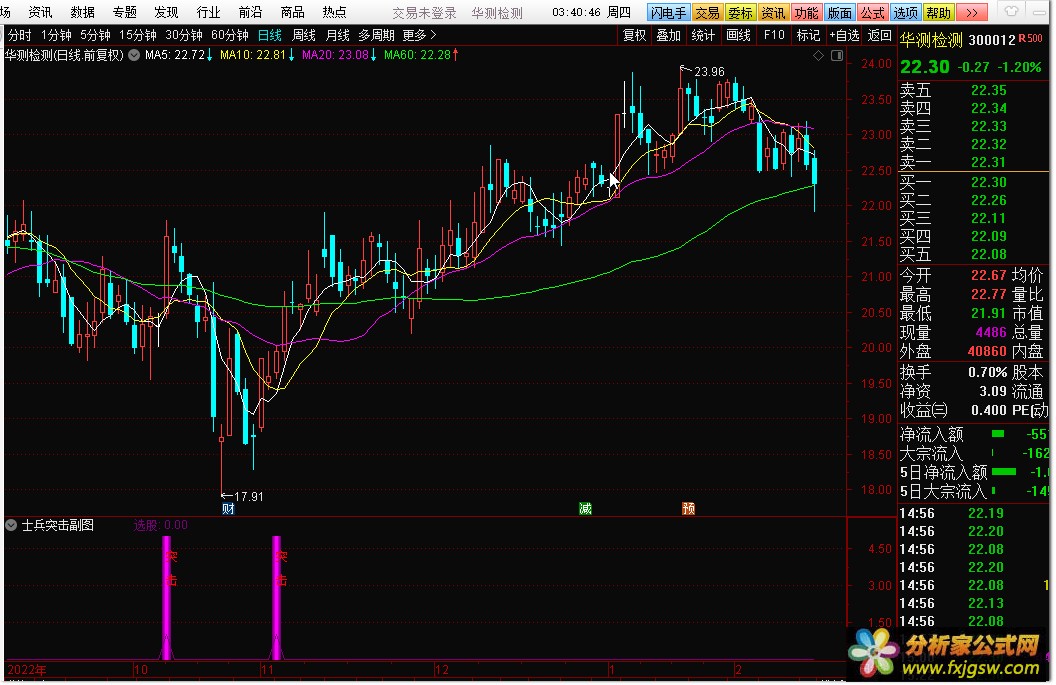Click the 标记 mark button
Screen dimensions: 1056x685
(x=808, y=35)
